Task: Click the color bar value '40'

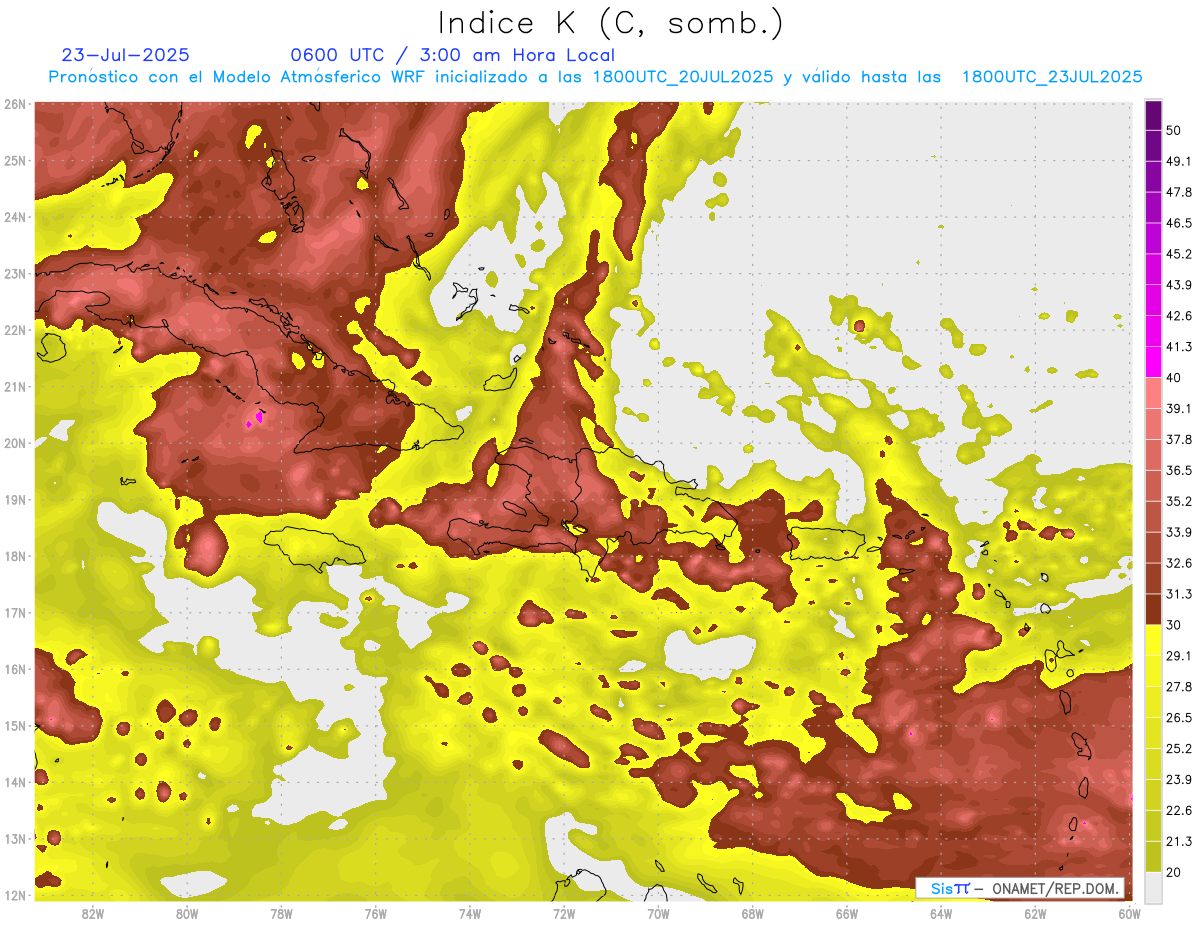Action: click(x=1175, y=378)
